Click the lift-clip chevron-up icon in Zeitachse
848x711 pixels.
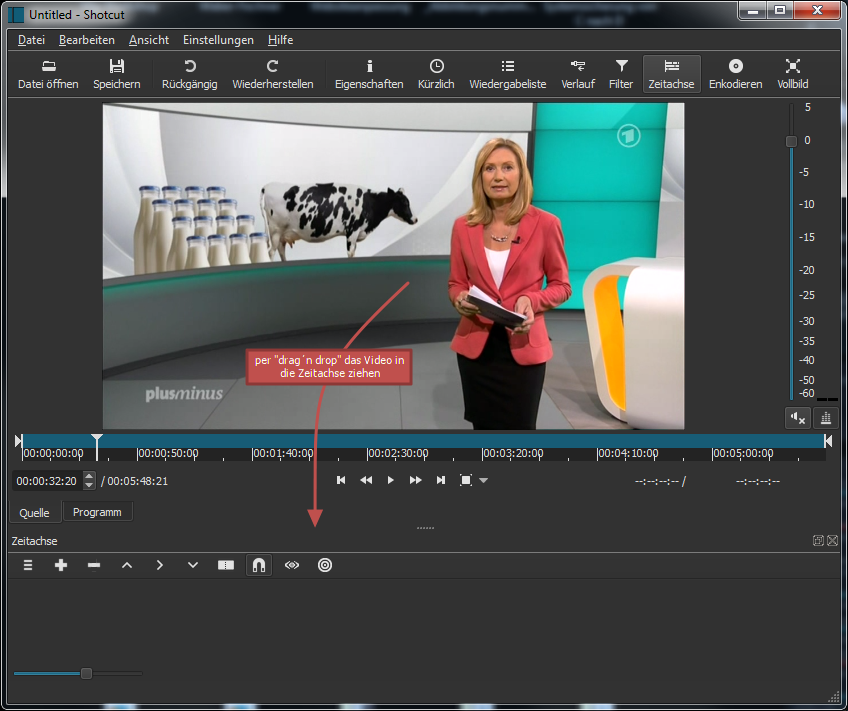pos(127,565)
